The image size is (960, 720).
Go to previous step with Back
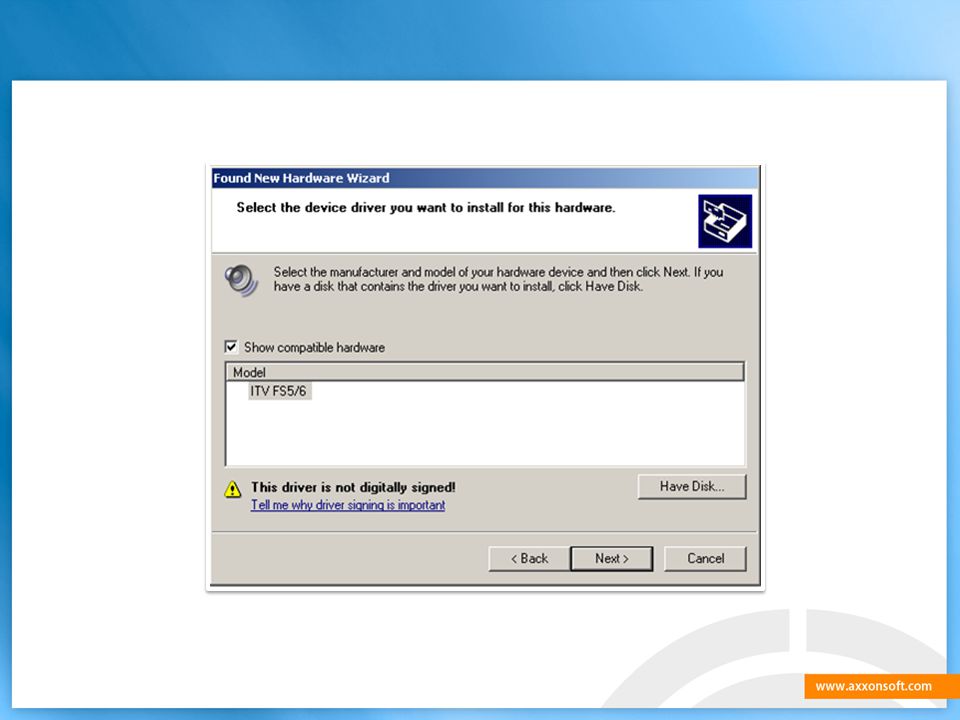(529, 558)
